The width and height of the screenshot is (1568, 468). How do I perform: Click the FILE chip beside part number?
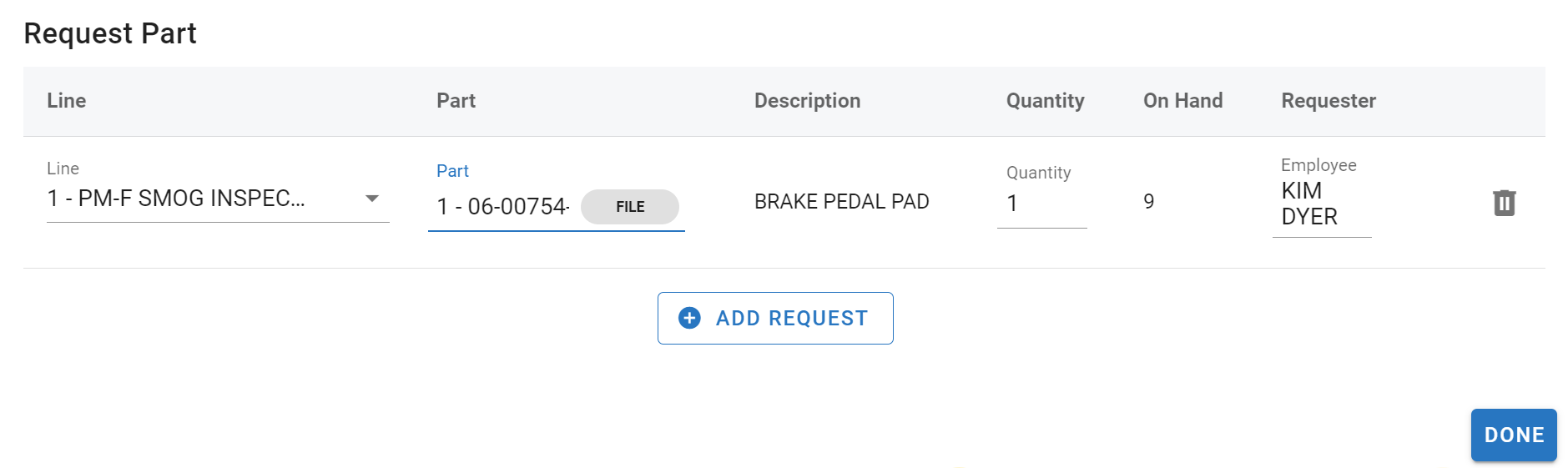click(630, 207)
